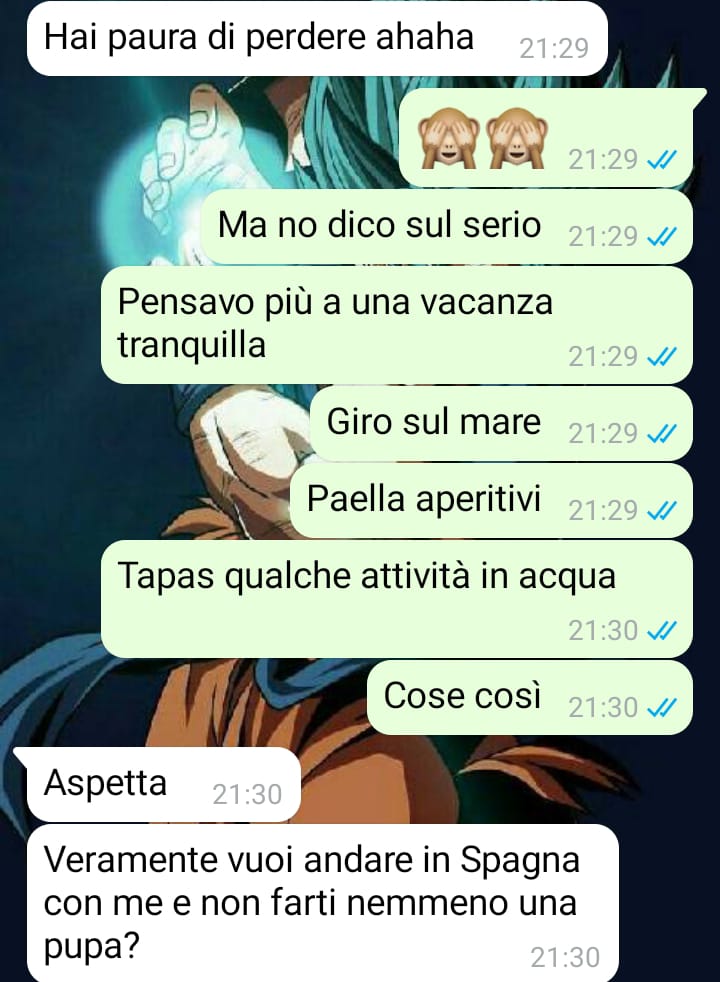Tap the 21:30 timestamp on 'Aspetta'

pyautogui.click(x=247, y=795)
